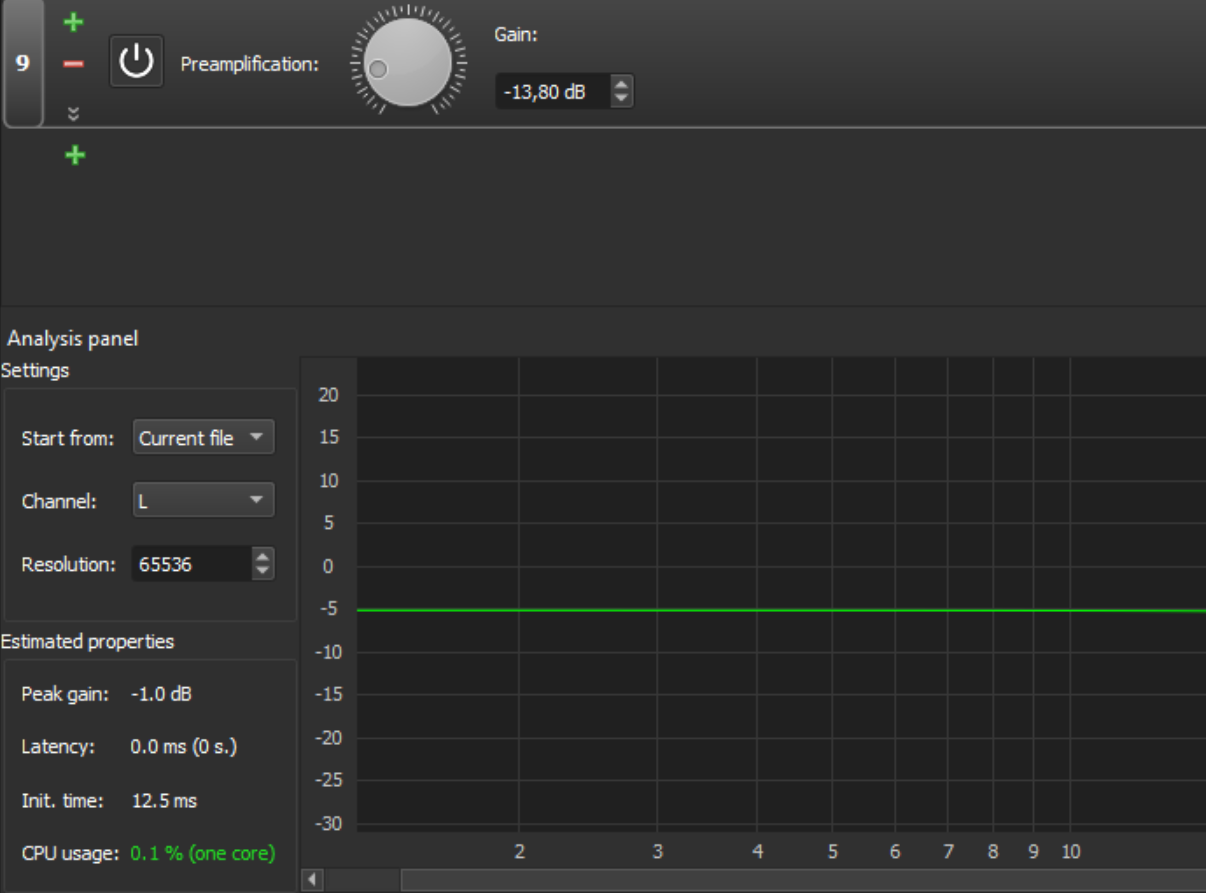The width and height of the screenshot is (1206, 893).
Task: Decrease Resolution with the down arrow
Action: (x=263, y=571)
